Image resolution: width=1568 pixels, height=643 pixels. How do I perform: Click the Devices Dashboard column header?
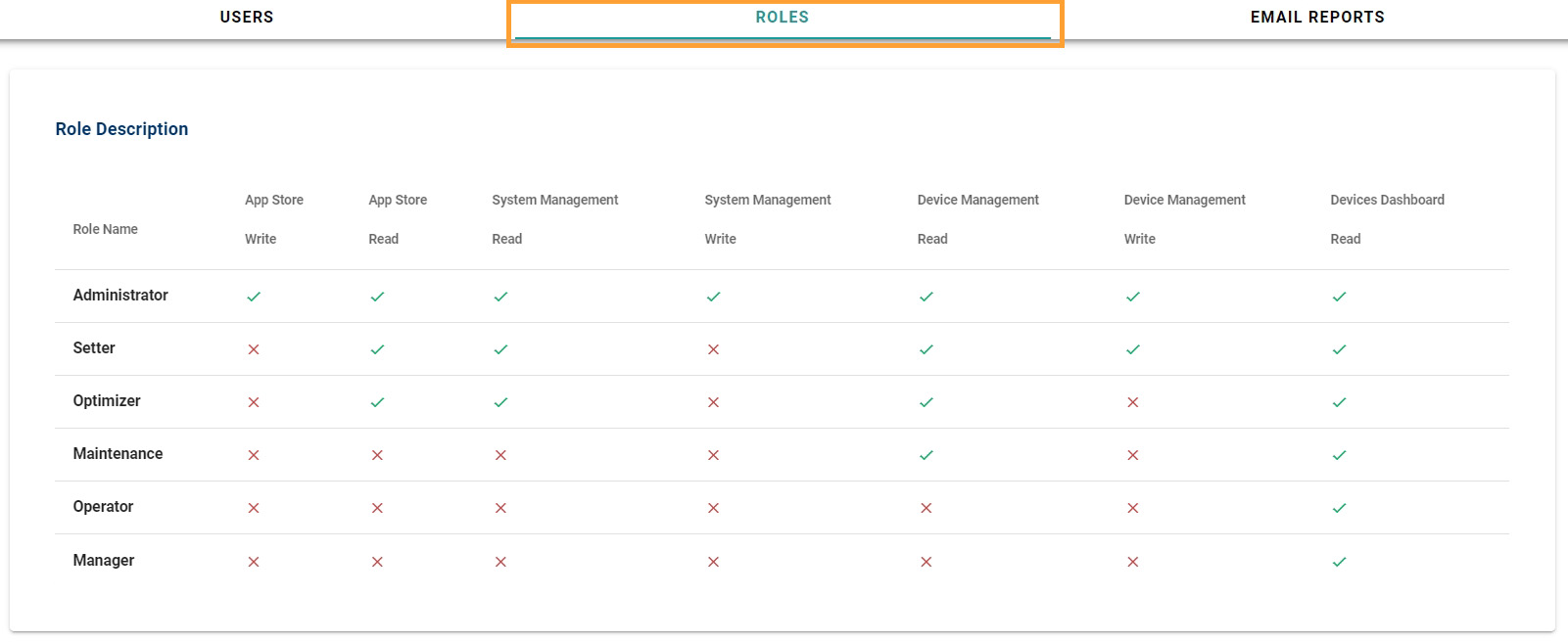(1387, 200)
